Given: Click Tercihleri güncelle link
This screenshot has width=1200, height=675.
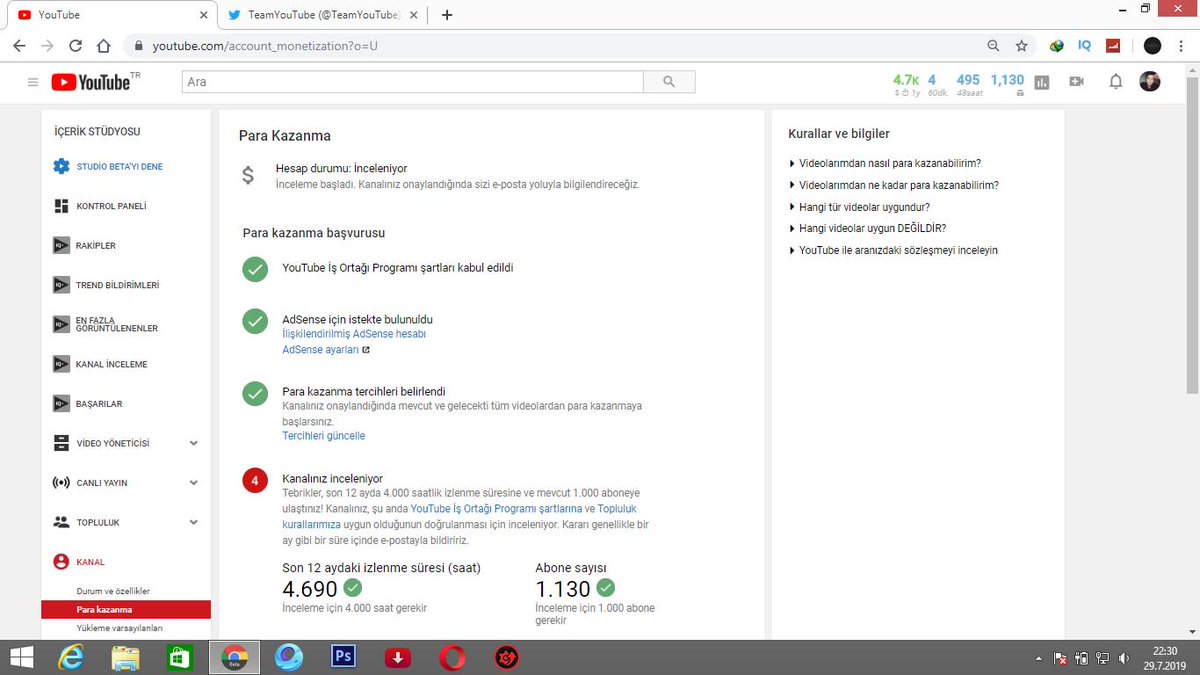Looking at the screenshot, I should 324,436.
